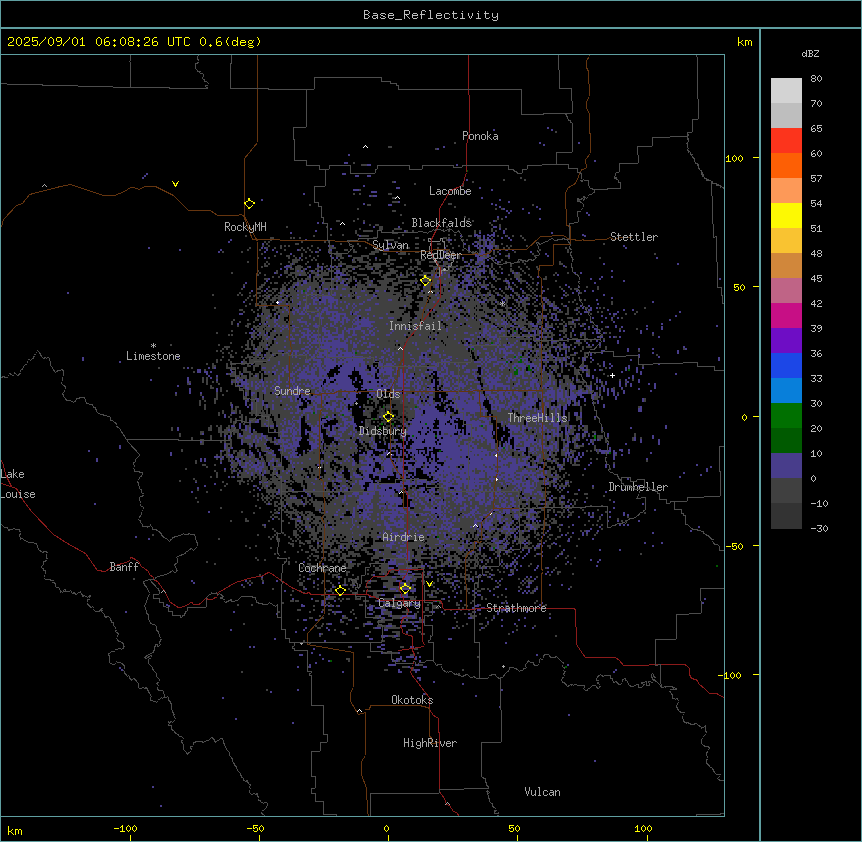
Task: Click the Airdrie label
Action: click(403, 537)
